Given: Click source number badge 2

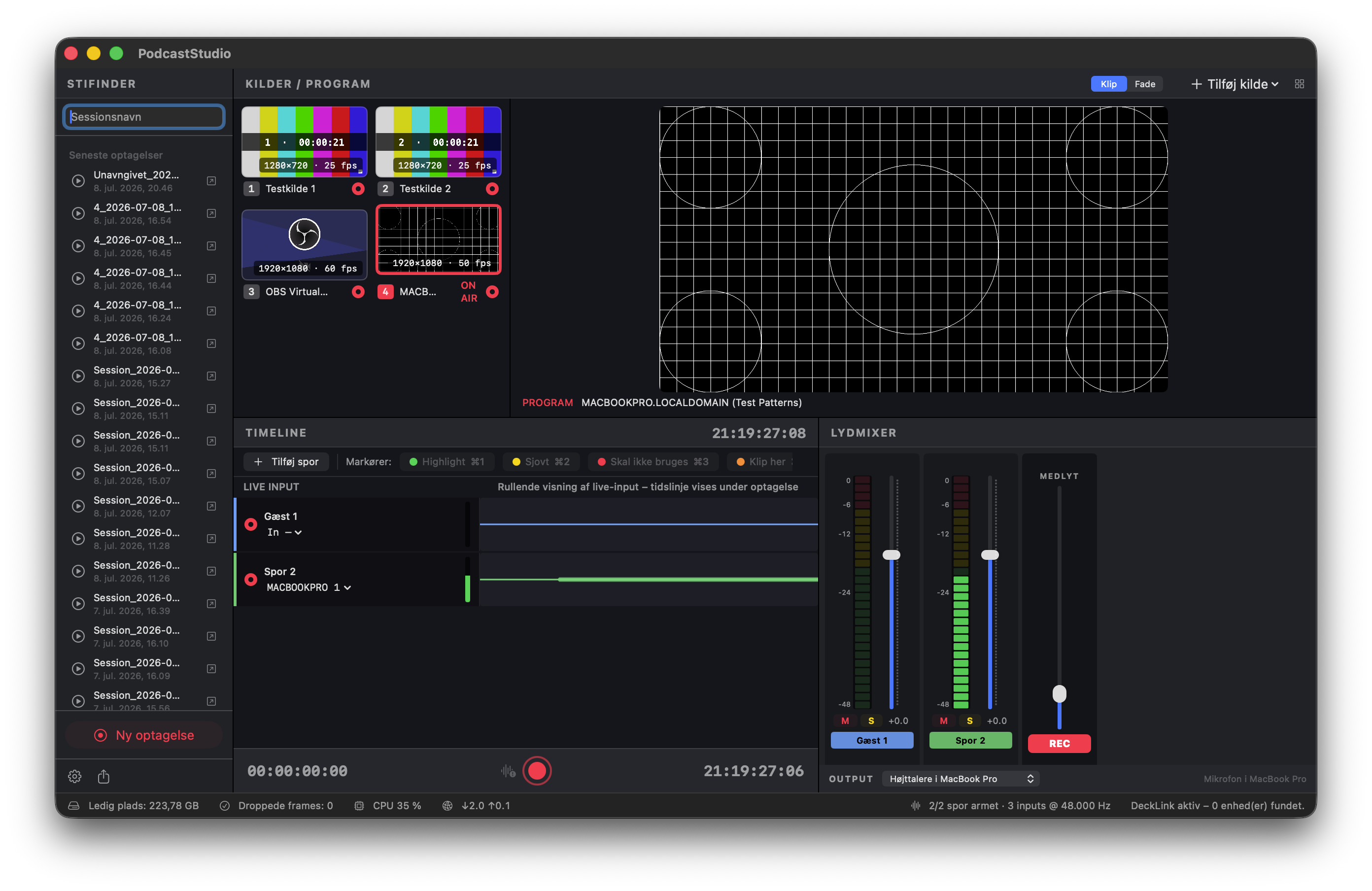Looking at the screenshot, I should [386, 188].
